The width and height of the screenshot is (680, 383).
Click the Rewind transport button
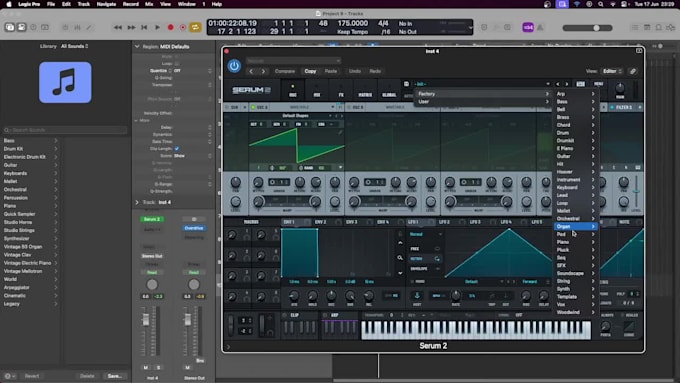point(118,27)
